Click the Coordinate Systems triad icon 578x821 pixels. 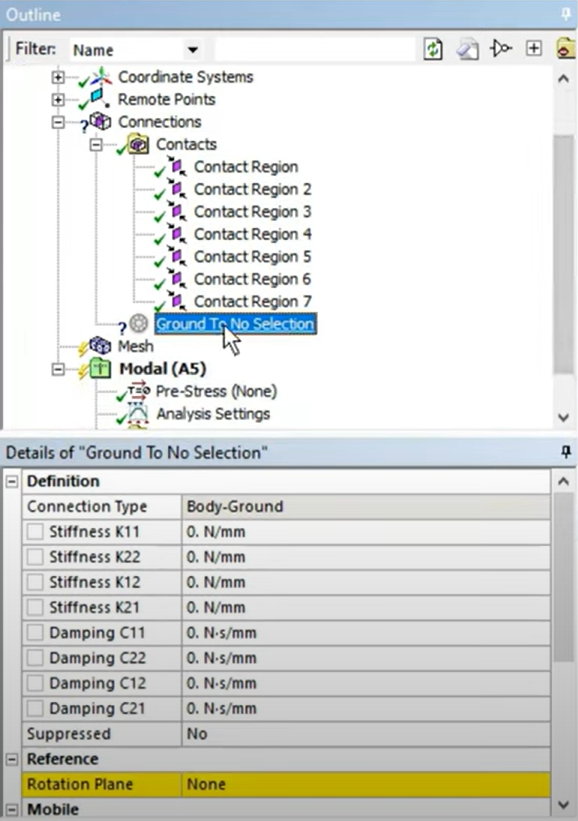tap(101, 76)
